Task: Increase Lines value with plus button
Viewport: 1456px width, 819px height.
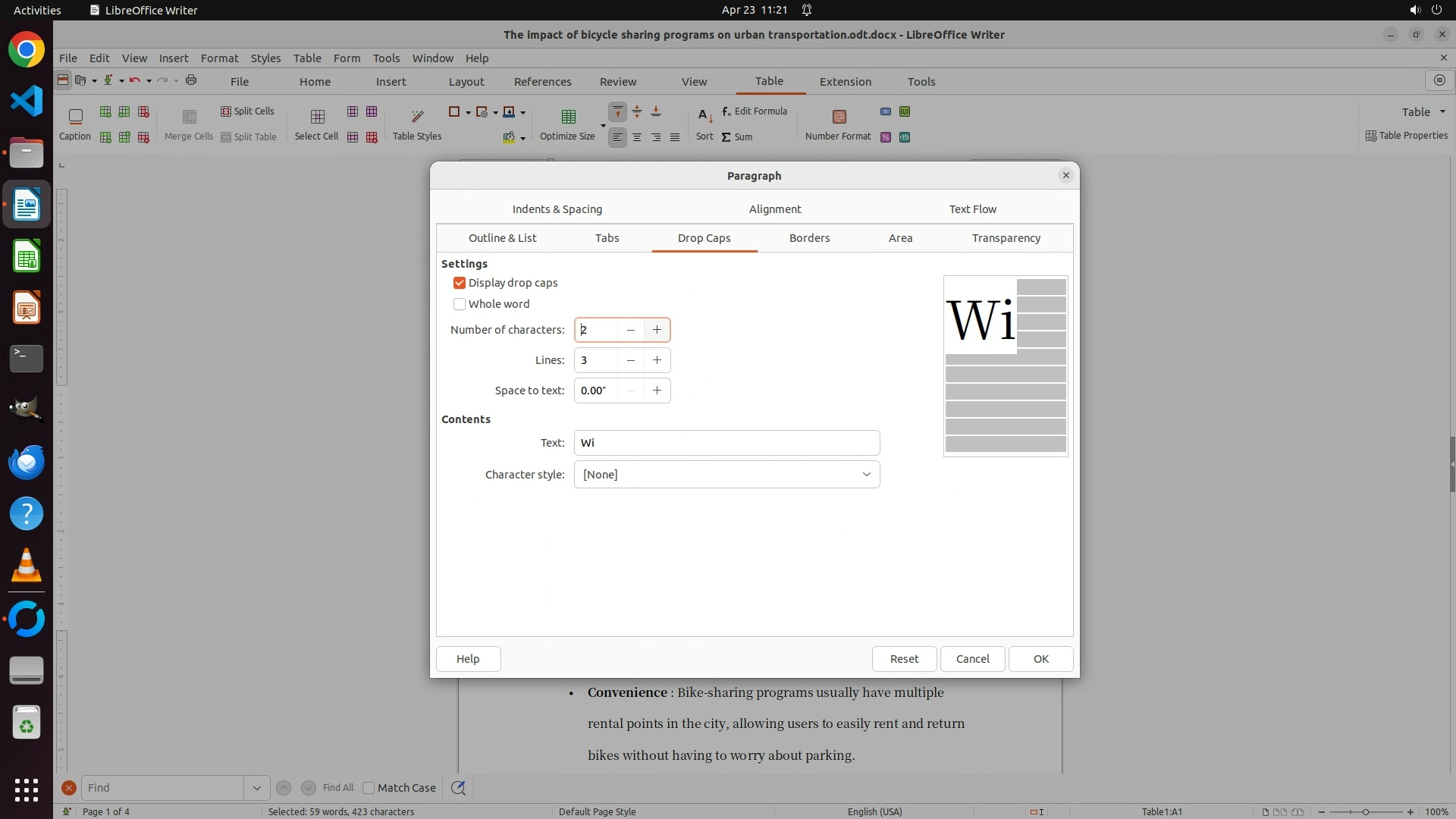Action: pos(657,360)
